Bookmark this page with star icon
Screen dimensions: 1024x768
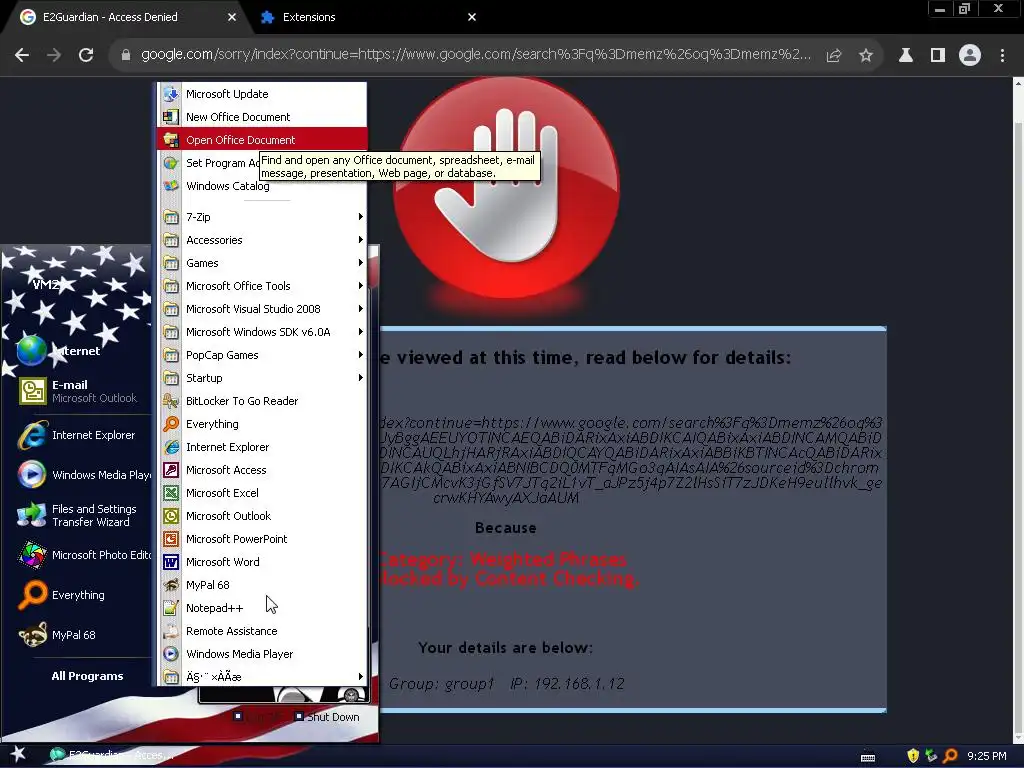(866, 56)
